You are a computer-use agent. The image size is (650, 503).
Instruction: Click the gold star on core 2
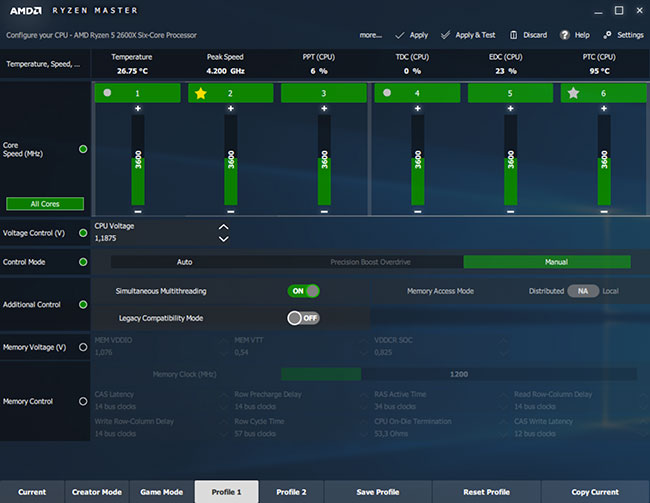pos(200,93)
